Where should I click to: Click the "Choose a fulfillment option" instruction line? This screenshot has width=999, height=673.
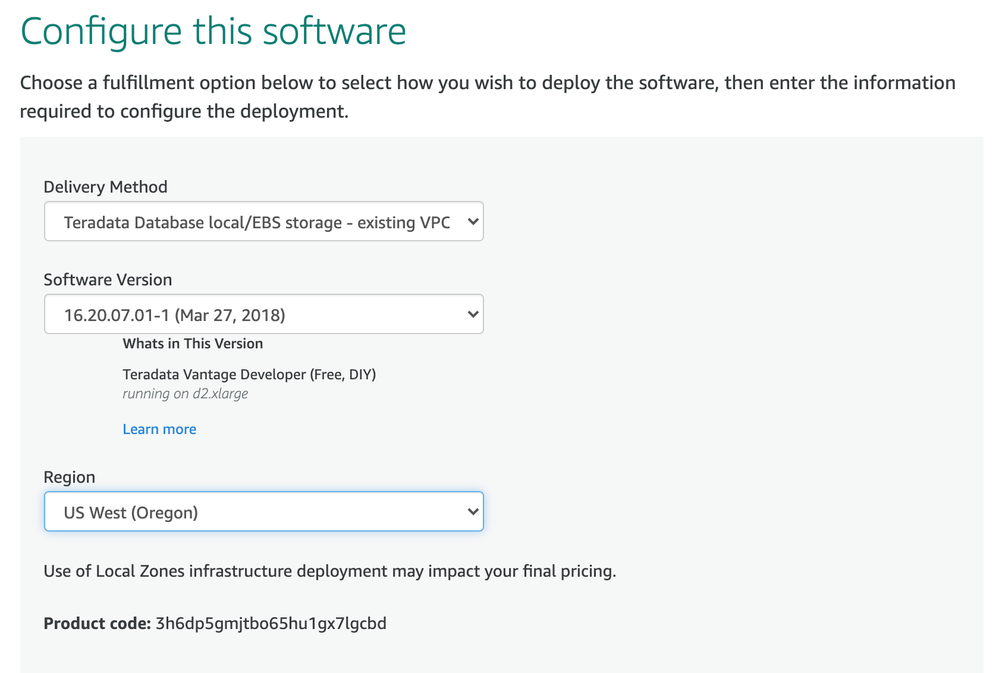tap(487, 83)
